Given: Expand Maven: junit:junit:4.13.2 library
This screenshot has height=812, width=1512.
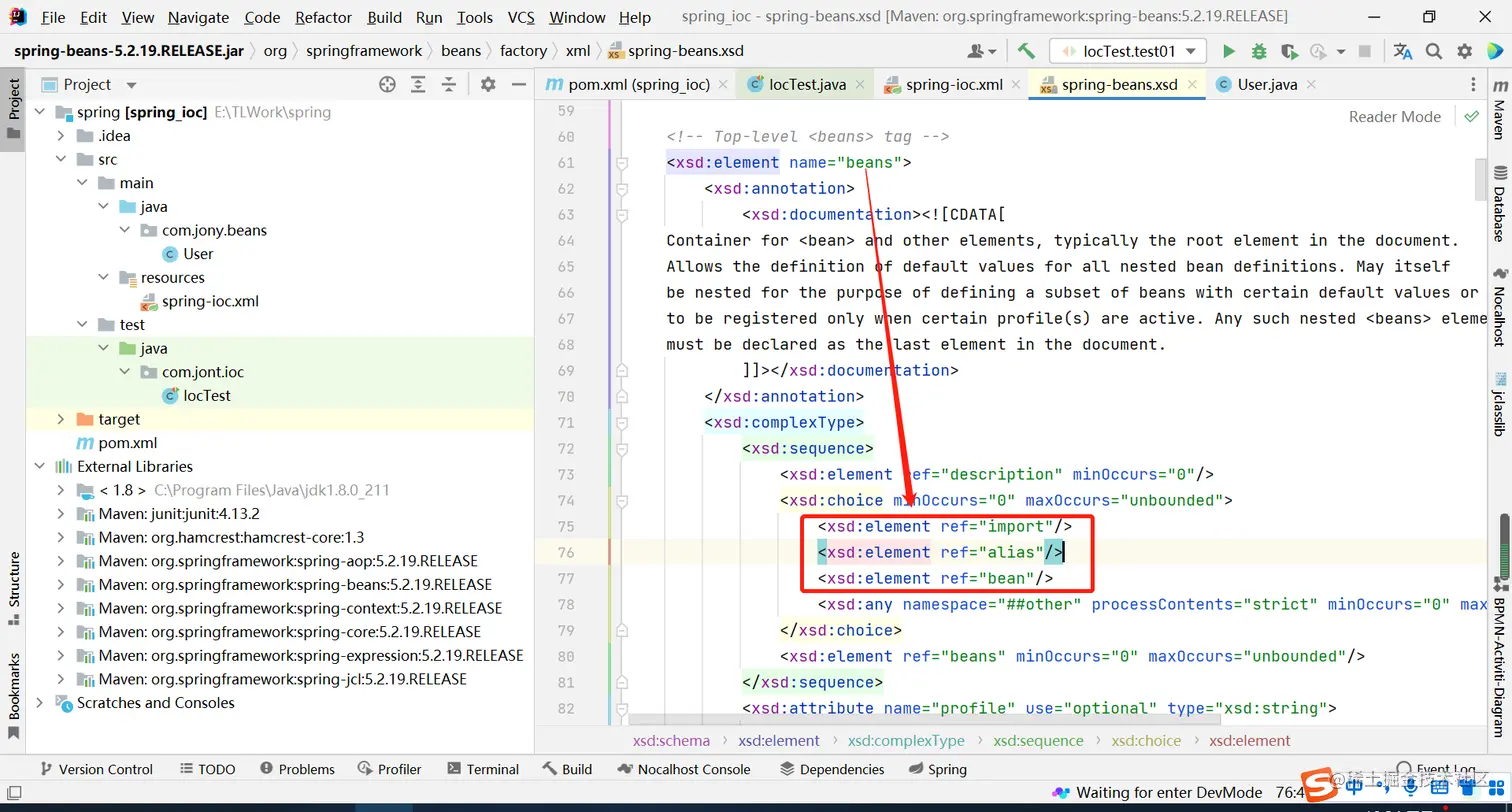Looking at the screenshot, I should (61, 514).
